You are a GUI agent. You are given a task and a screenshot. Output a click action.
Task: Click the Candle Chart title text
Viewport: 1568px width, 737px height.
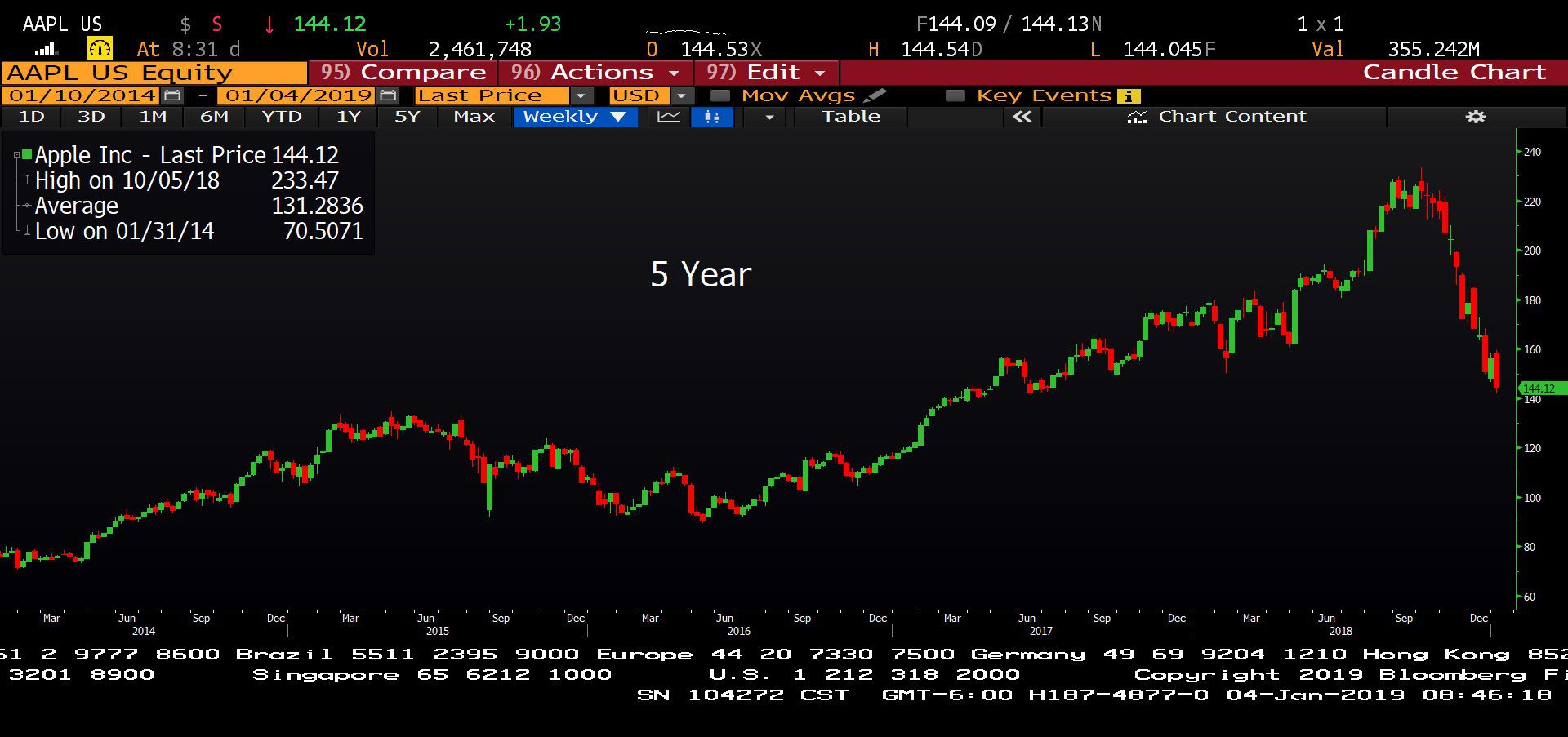click(1454, 73)
